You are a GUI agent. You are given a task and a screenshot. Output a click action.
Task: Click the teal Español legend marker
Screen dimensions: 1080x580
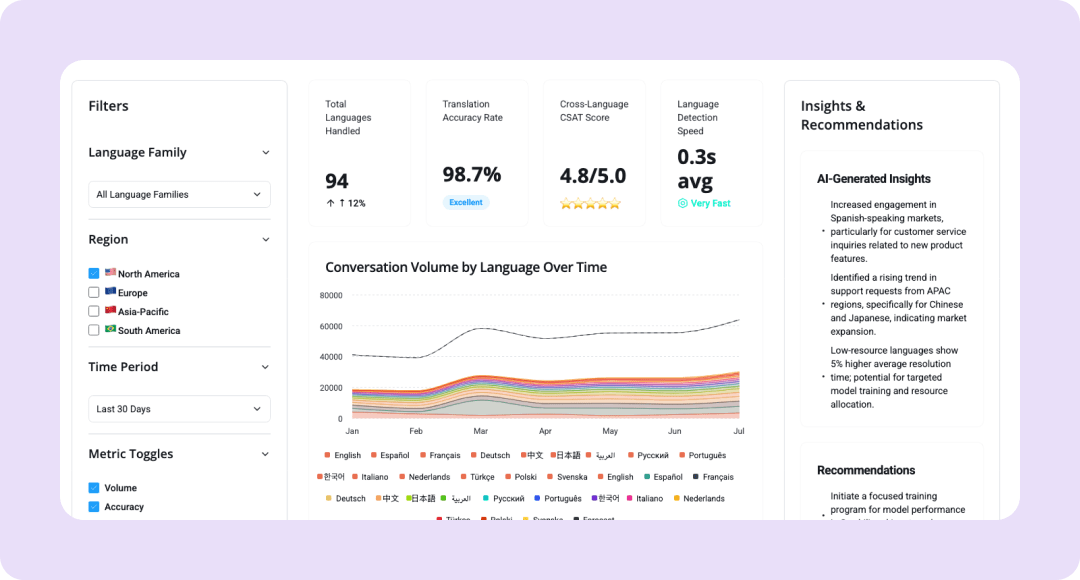pos(648,477)
